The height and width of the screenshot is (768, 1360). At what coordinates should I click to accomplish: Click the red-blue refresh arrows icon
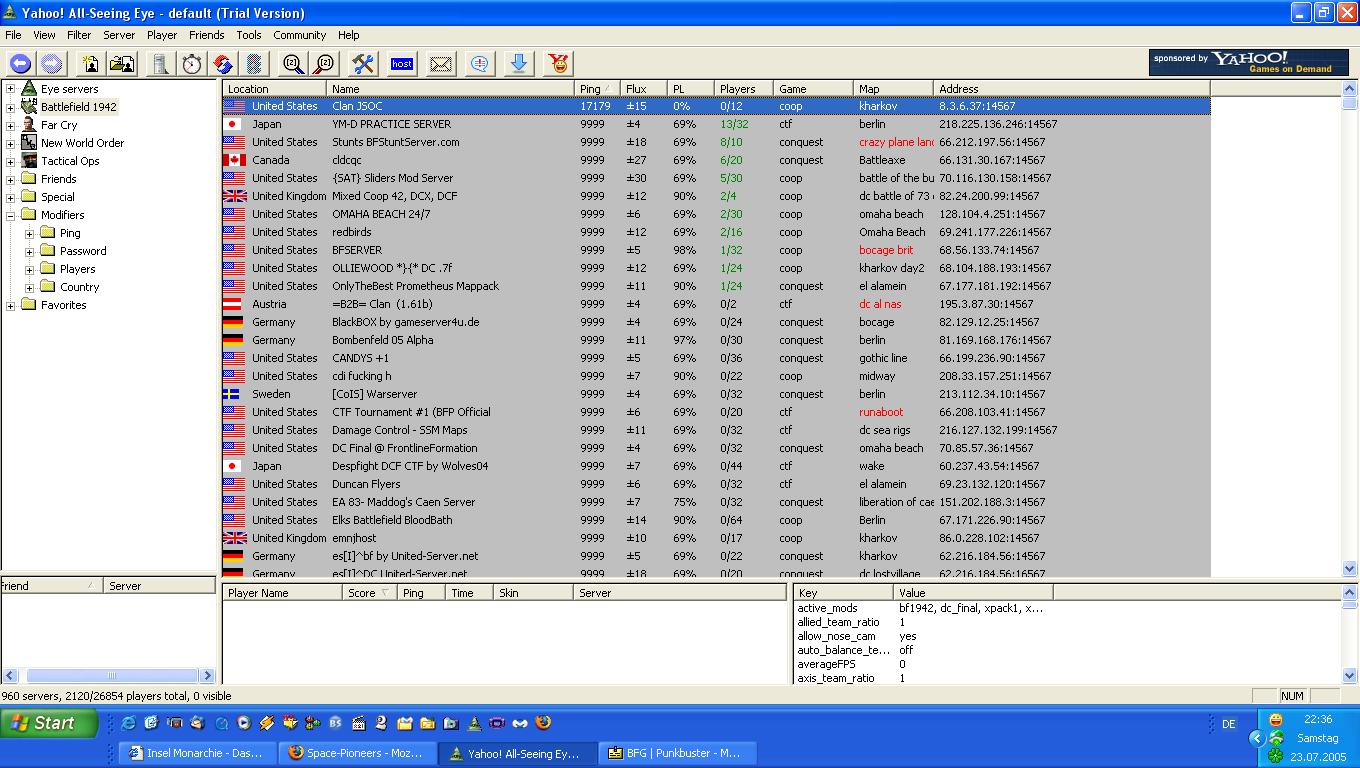223,64
